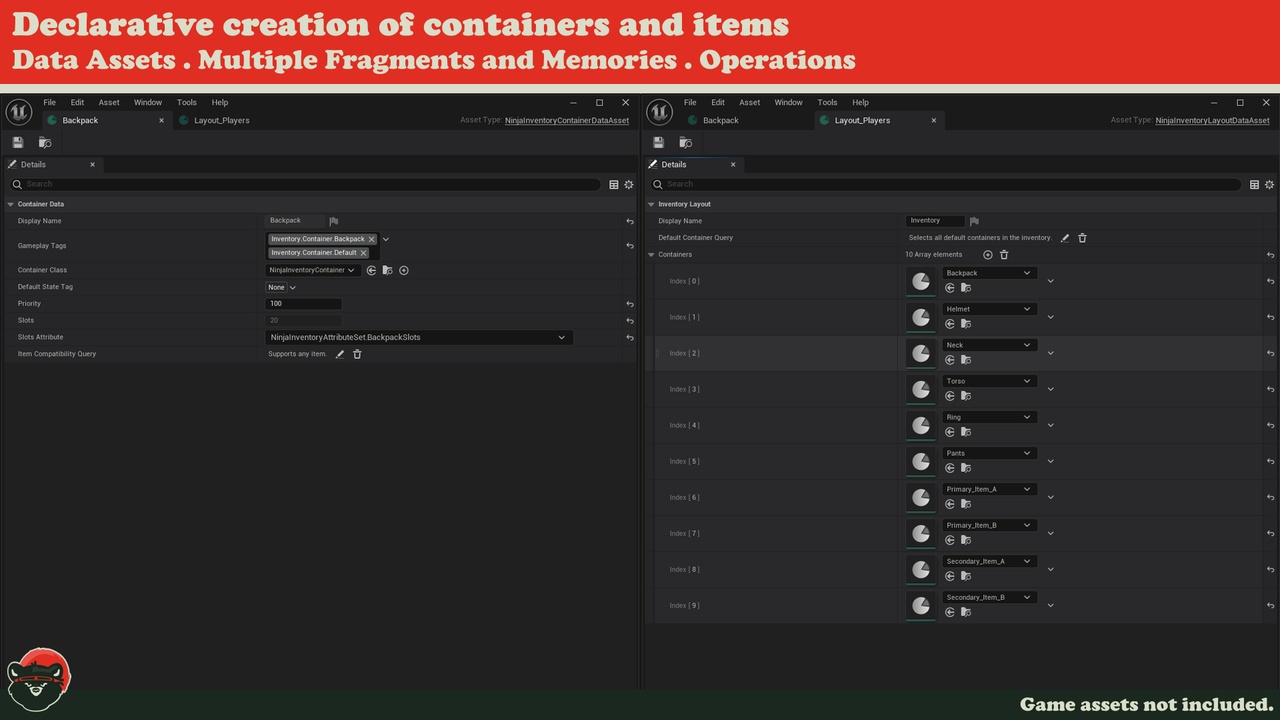
Task: Empty the Containers array with trash icon
Action: click(x=1004, y=255)
